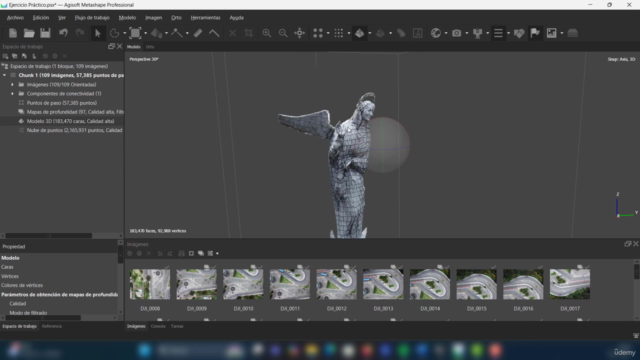Select the Ruler measurement tool

coord(198,33)
